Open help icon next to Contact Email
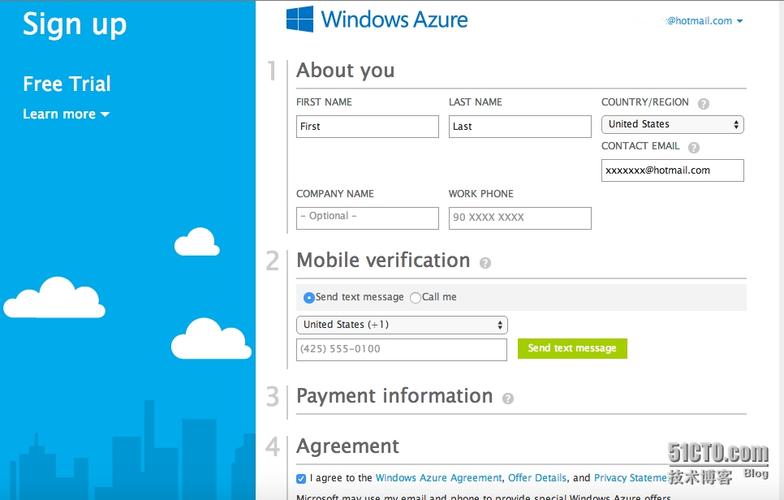The height and width of the screenshot is (500, 784). pyautogui.click(x=694, y=148)
